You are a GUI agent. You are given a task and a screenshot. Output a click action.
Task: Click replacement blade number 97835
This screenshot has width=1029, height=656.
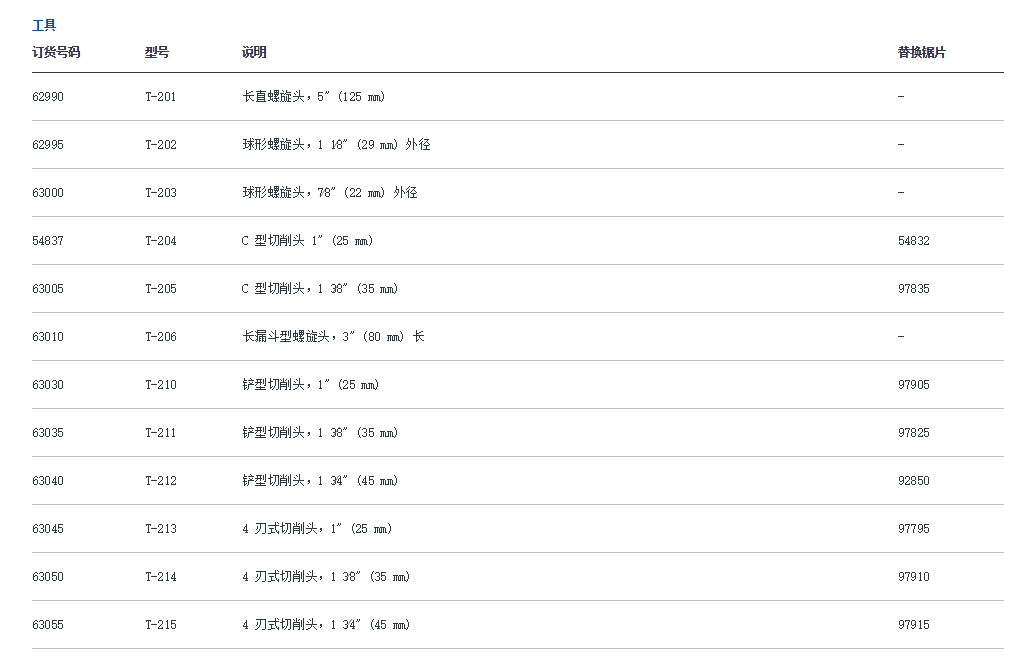[x=914, y=289]
